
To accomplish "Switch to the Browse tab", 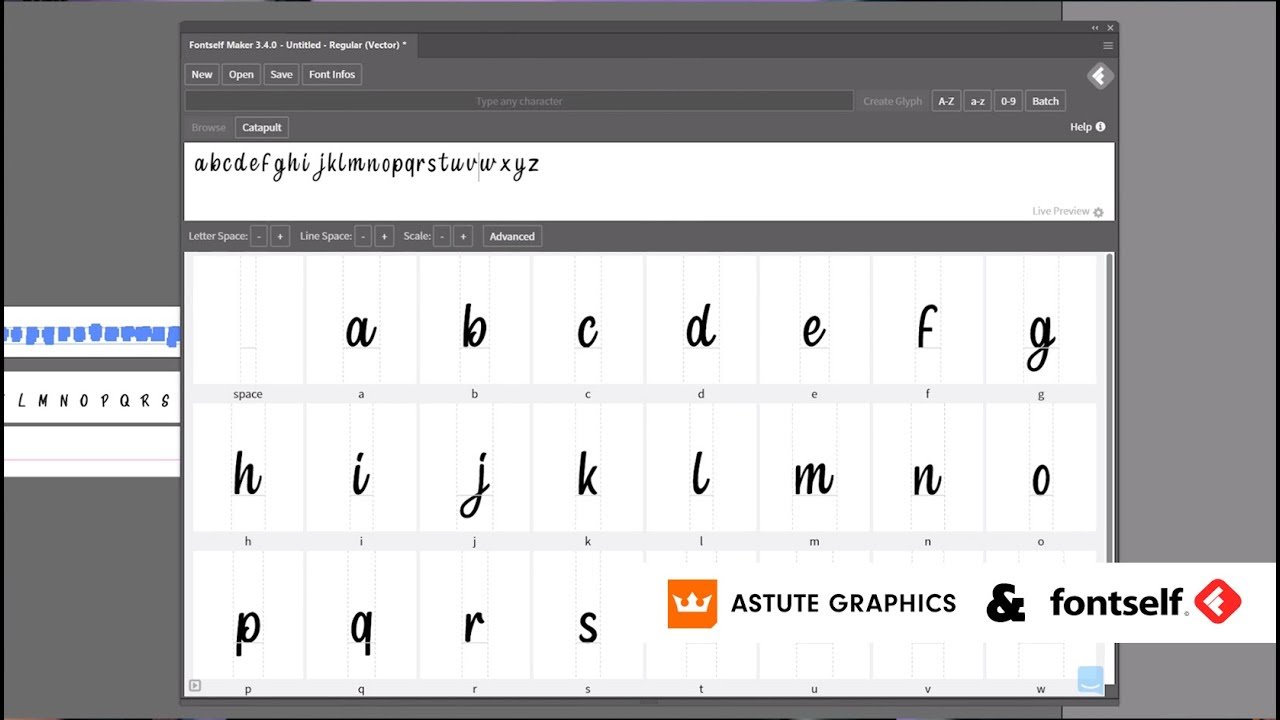I will click(208, 127).
